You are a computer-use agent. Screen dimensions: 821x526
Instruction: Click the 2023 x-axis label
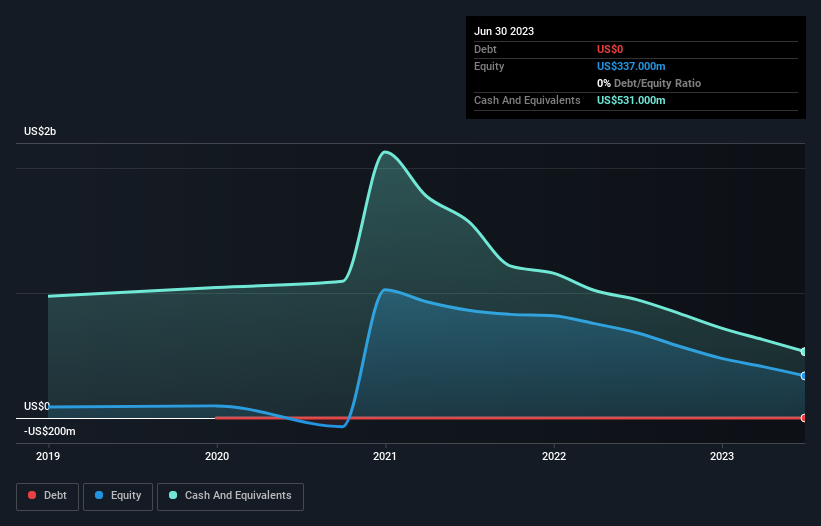pyautogui.click(x=722, y=456)
